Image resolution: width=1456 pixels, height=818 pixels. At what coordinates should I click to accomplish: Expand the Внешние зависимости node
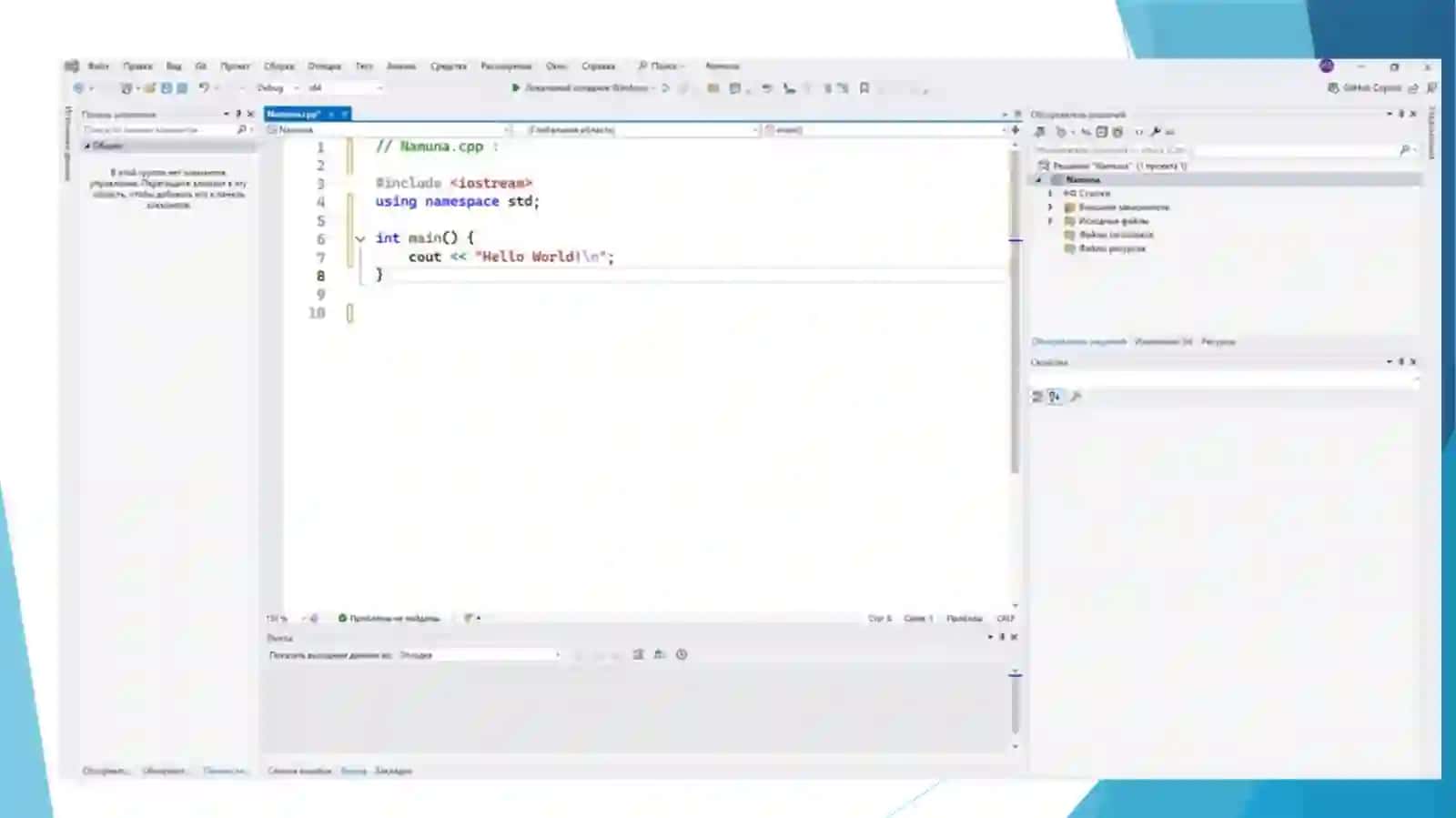tap(1050, 207)
